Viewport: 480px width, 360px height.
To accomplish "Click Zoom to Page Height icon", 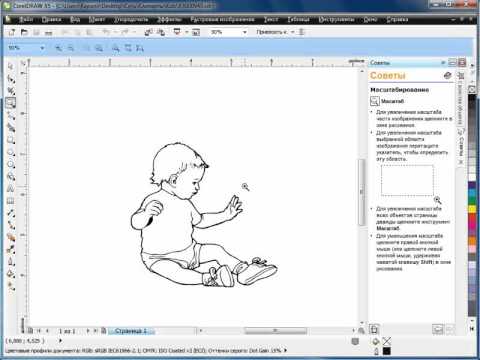I will point(140,49).
